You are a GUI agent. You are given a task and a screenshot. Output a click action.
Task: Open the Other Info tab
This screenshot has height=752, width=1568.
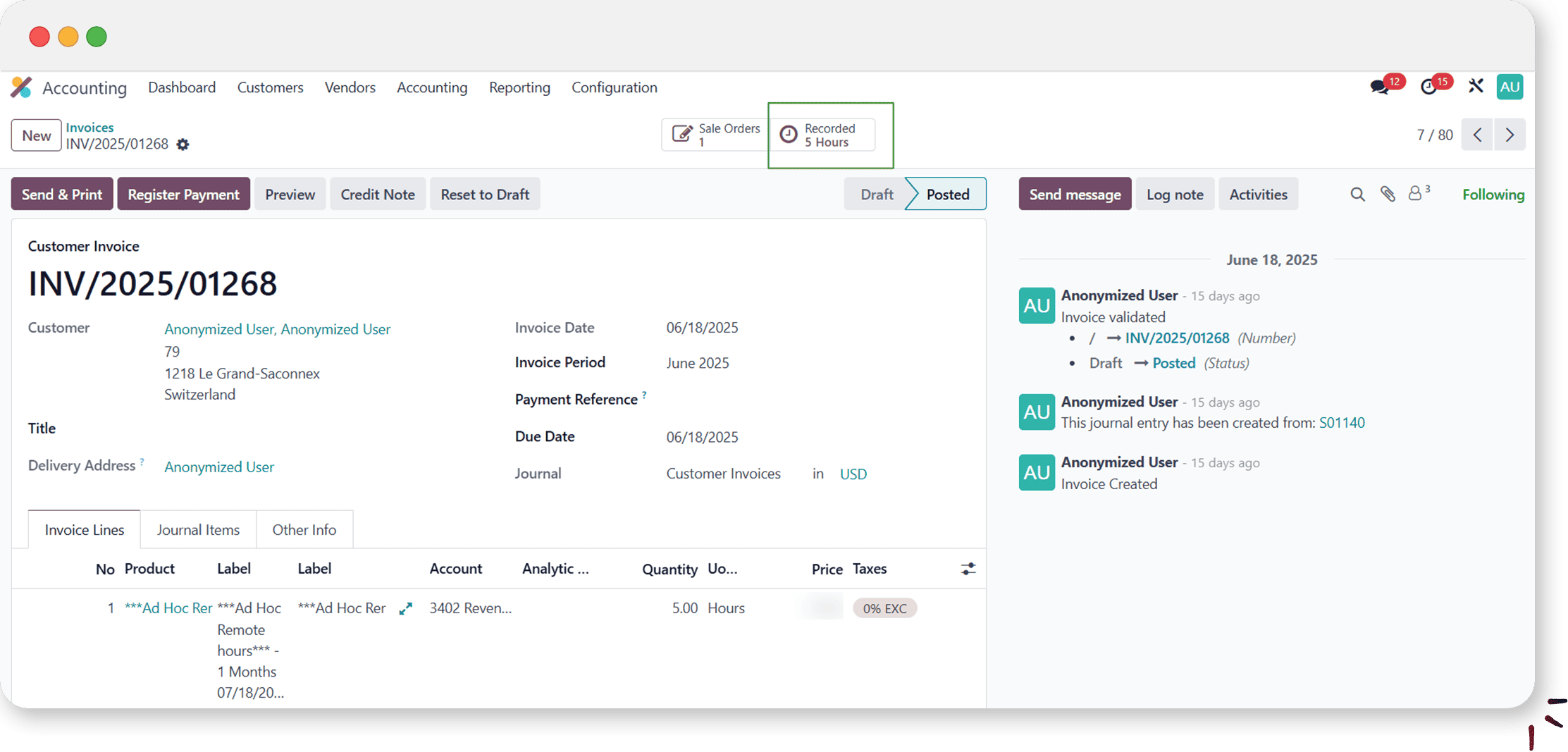[x=304, y=530]
